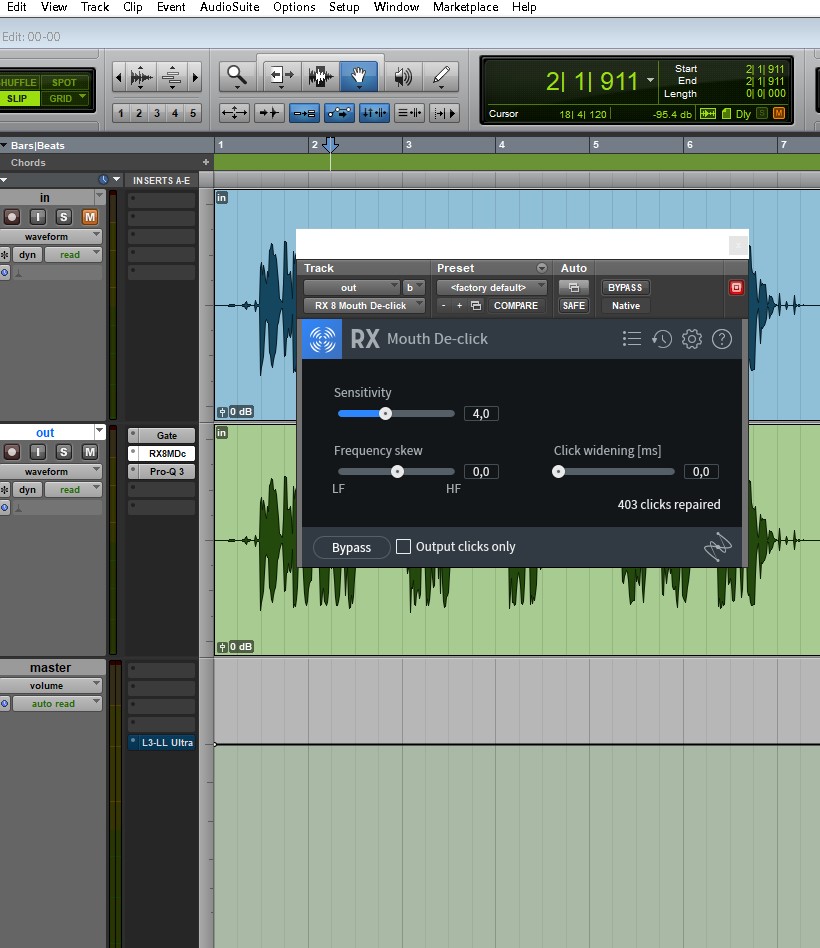
Task: Open master track volume view selector
Action: tap(51, 686)
